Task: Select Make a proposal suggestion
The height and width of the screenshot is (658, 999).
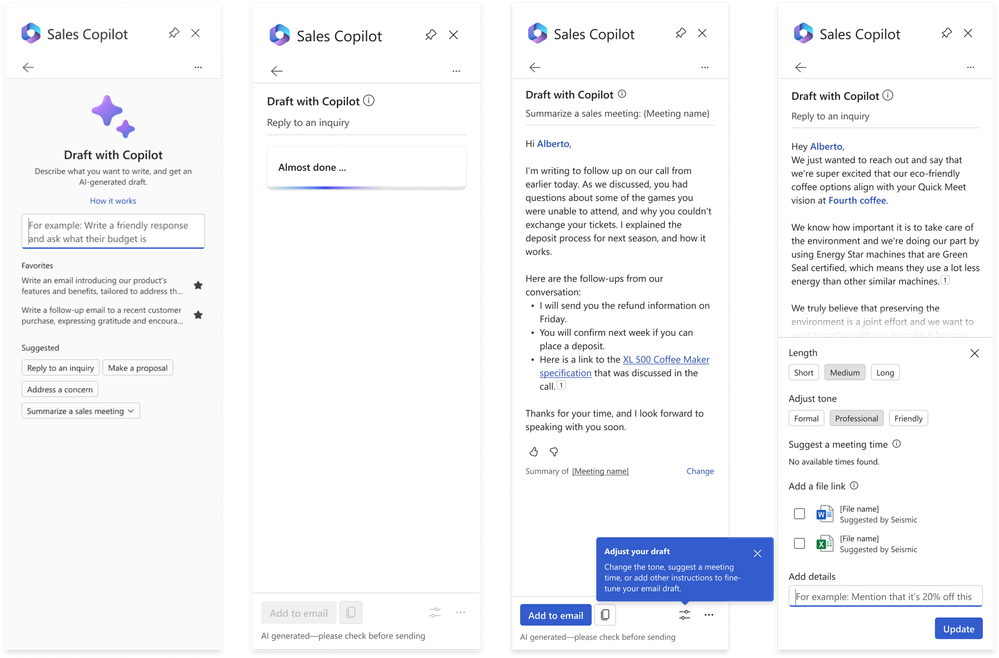Action: point(138,368)
